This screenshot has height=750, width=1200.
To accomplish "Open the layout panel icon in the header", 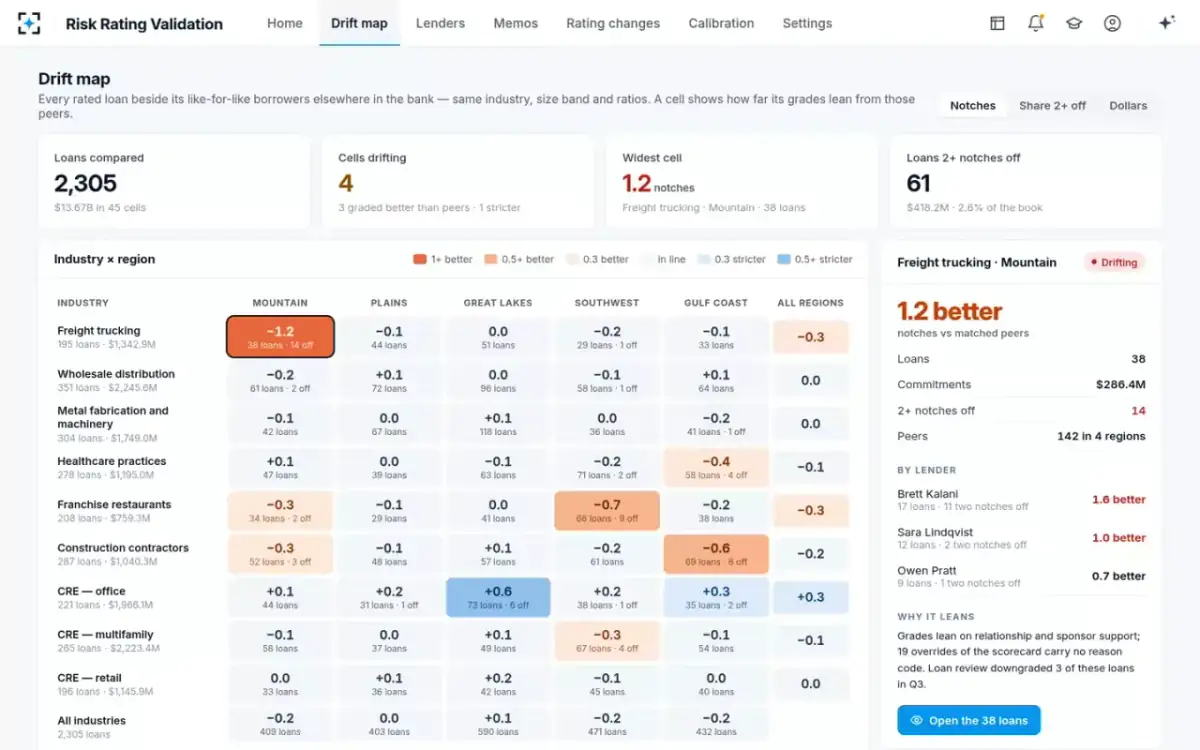I will pyautogui.click(x=997, y=23).
